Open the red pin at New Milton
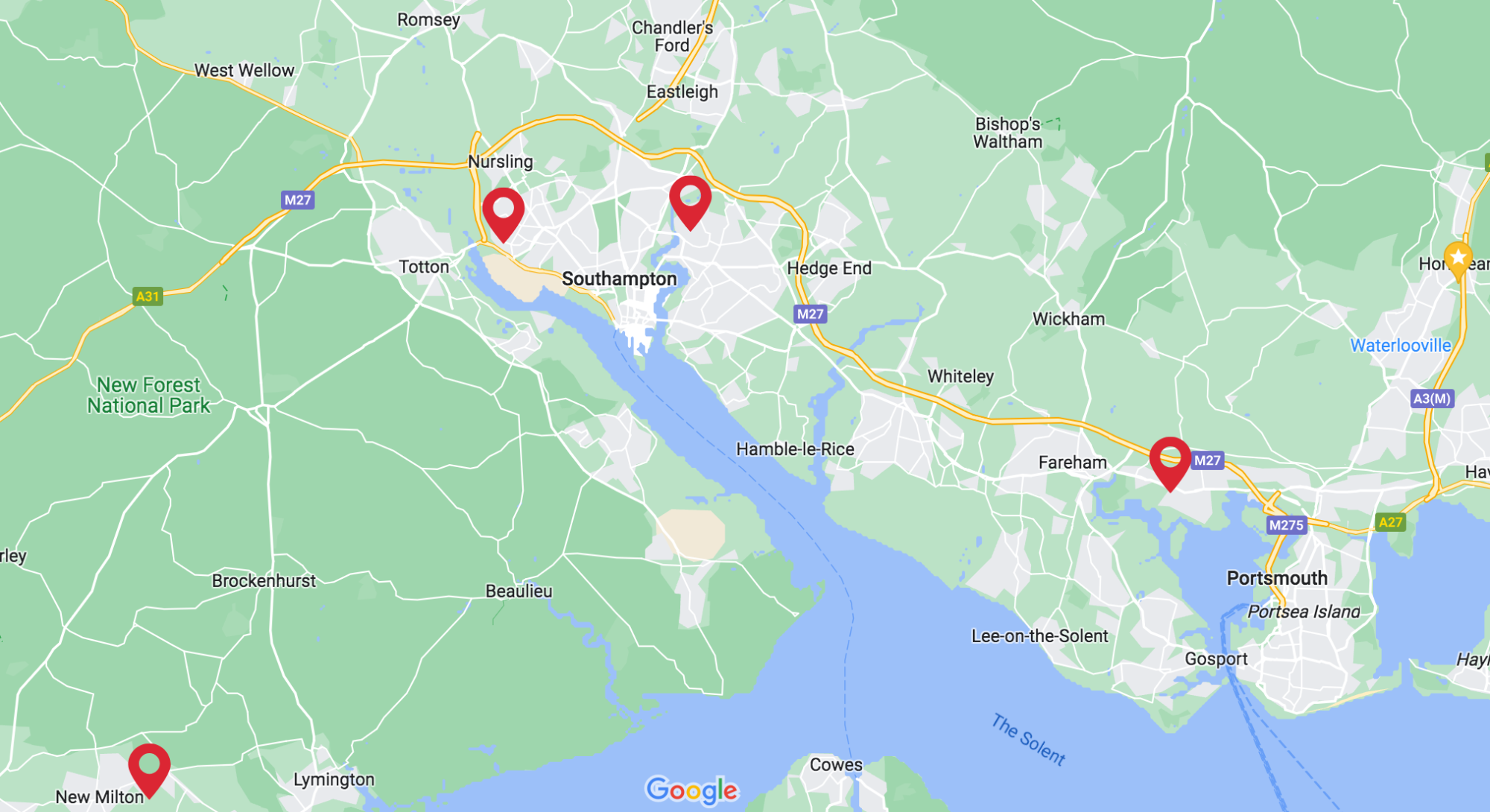The width and height of the screenshot is (1490, 812). [x=149, y=770]
